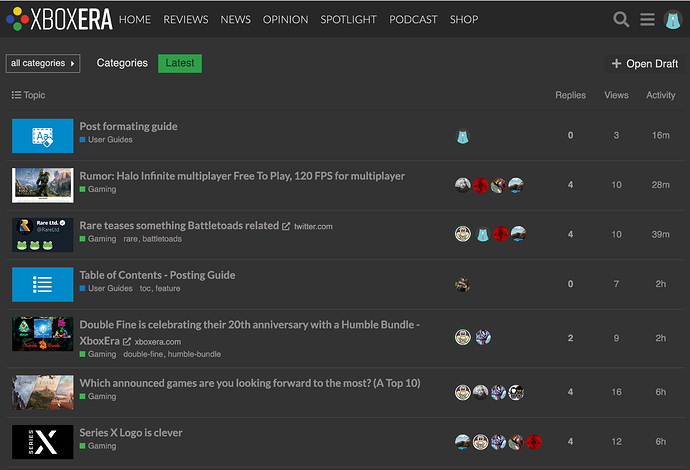Open Which announced games topic
This screenshot has width=690, height=470.
(250, 383)
